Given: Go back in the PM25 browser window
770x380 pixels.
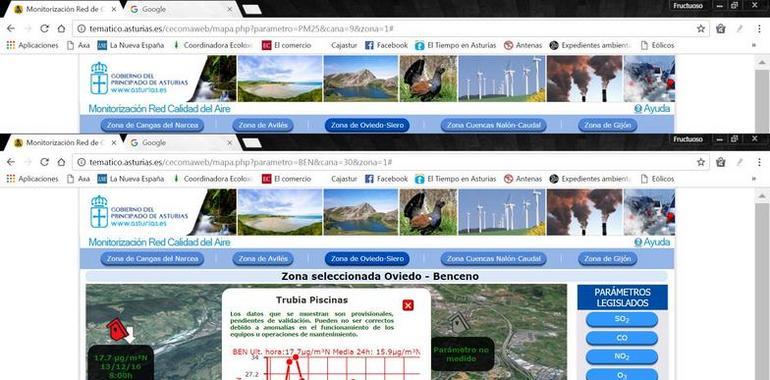Looking at the screenshot, I should (x=11, y=28).
